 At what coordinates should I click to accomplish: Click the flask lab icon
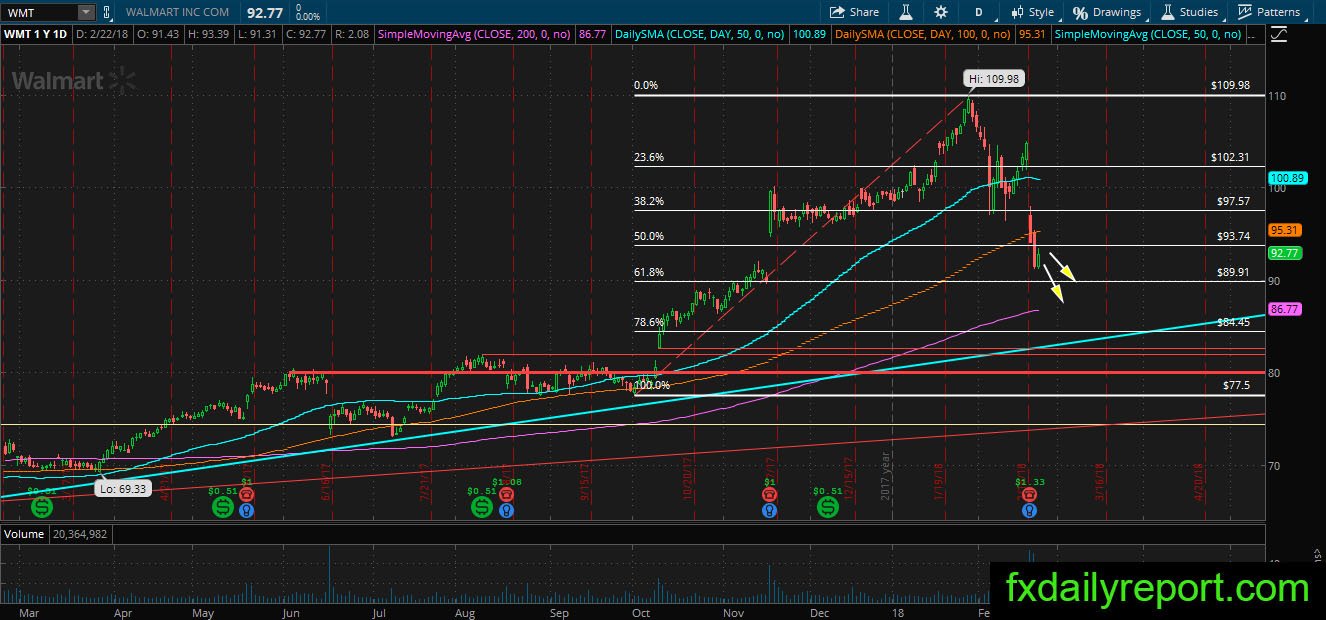pyautogui.click(x=906, y=12)
